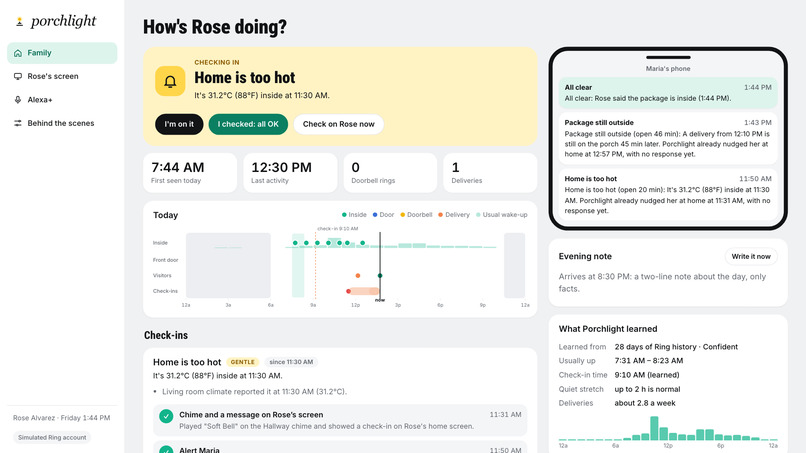The height and width of the screenshot is (453, 806).
Task: Click the porchlight logo icon
Action: pyautogui.click(x=20, y=22)
